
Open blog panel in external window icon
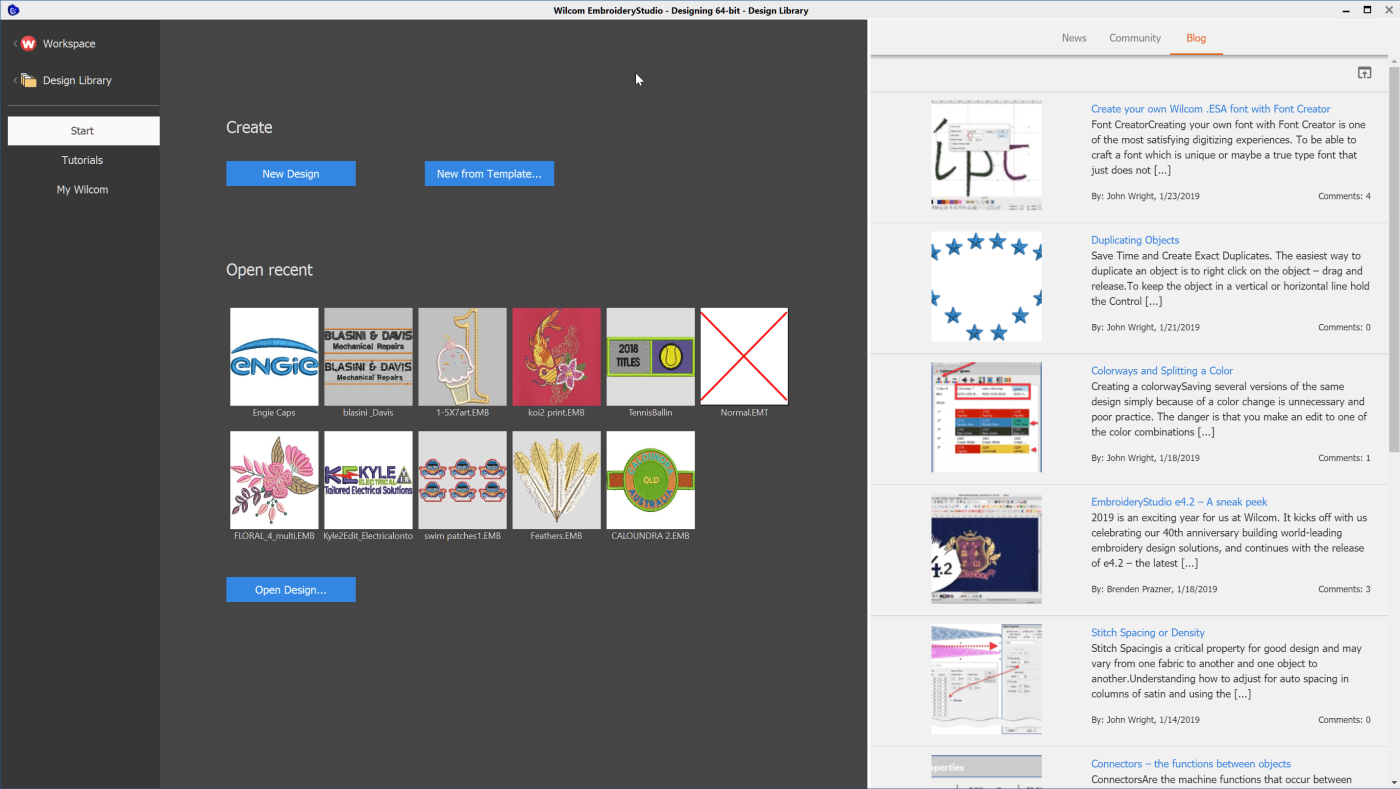pyautogui.click(x=1364, y=73)
